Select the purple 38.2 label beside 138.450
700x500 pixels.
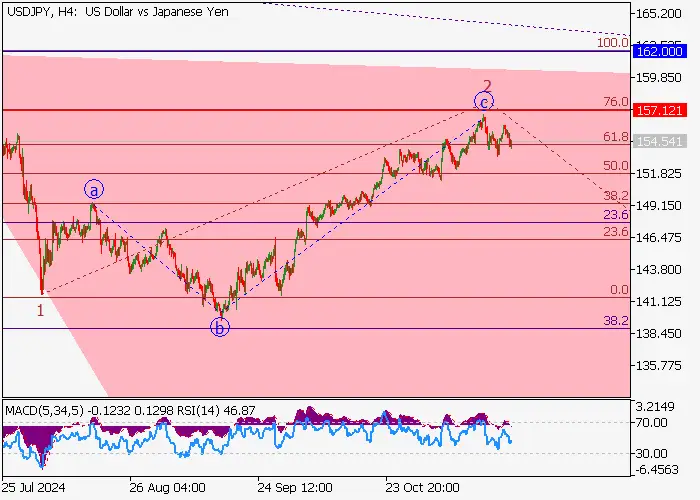click(x=616, y=321)
